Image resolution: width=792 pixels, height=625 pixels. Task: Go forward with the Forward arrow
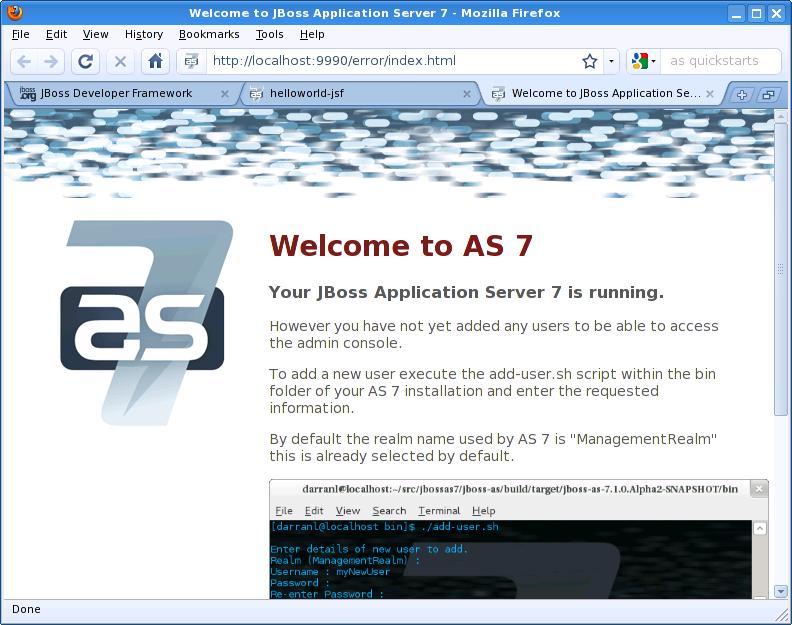[51, 62]
